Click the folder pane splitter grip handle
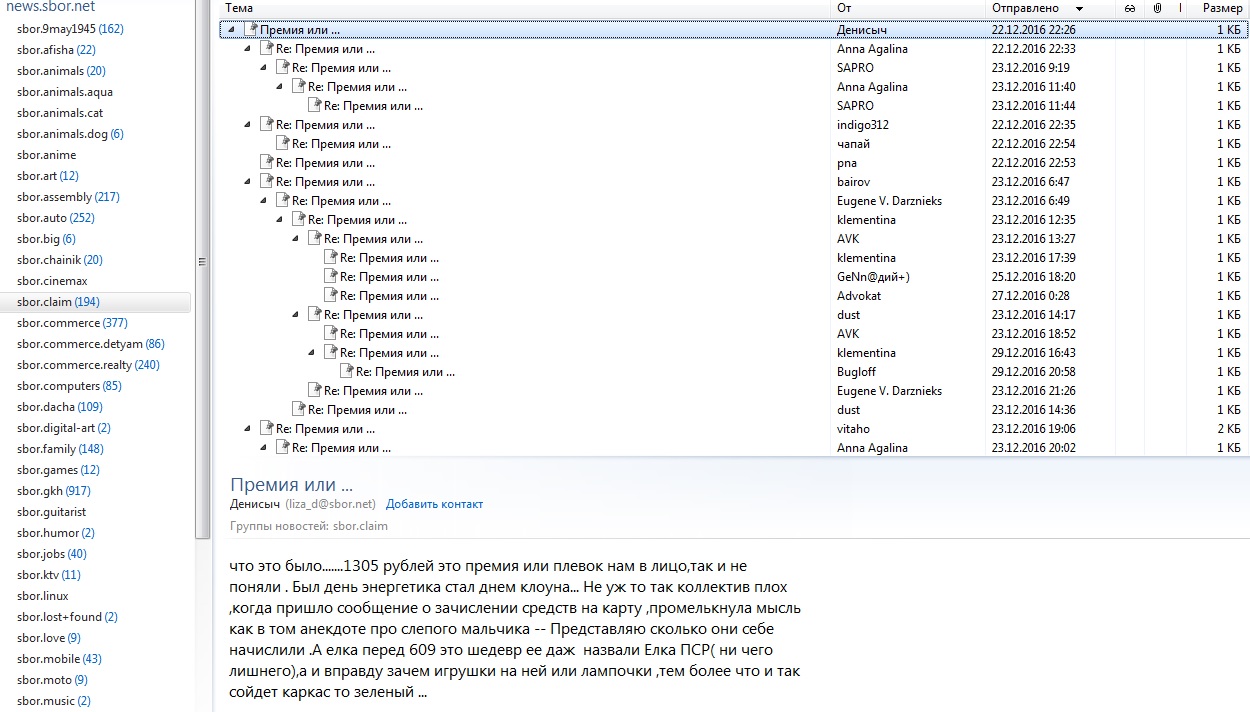The image size is (1250, 712). point(201,262)
